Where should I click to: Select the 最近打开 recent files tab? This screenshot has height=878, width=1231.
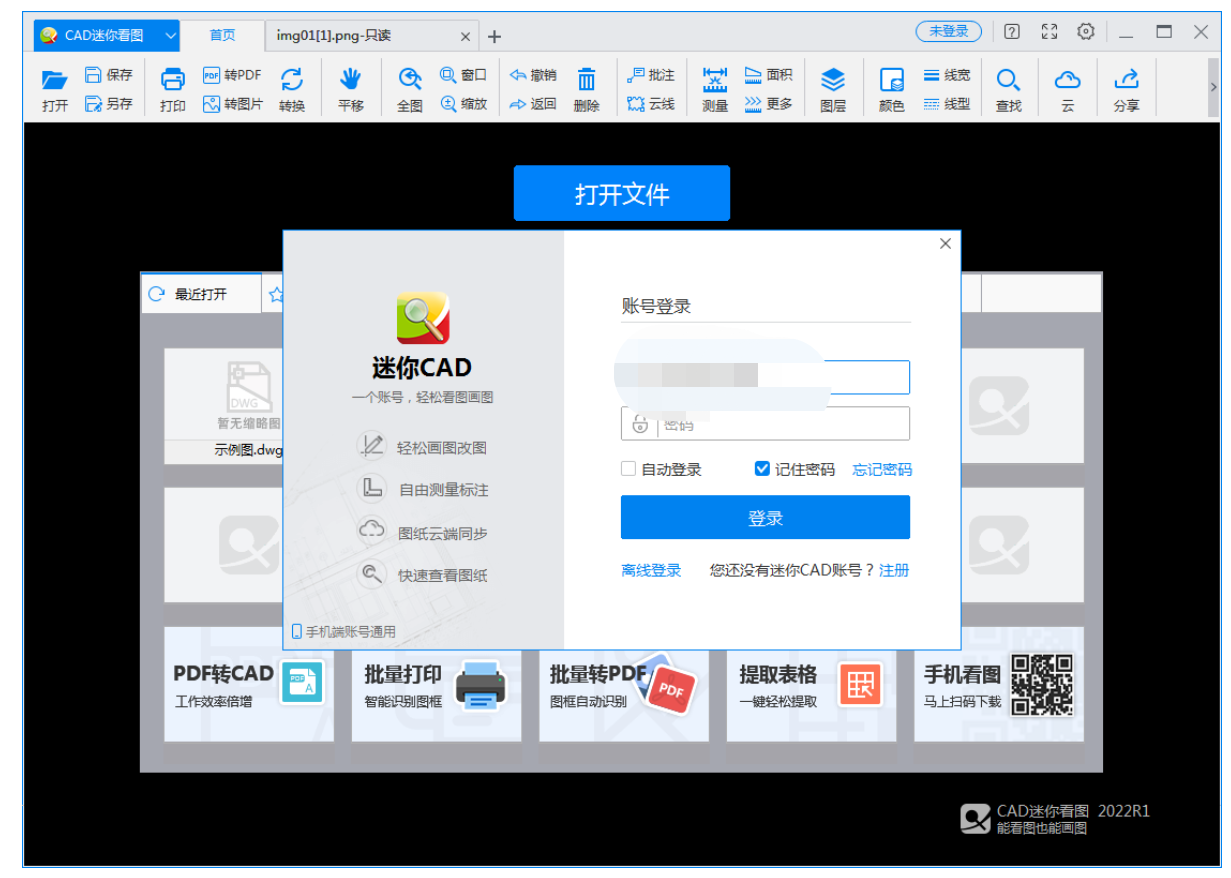click(x=201, y=294)
